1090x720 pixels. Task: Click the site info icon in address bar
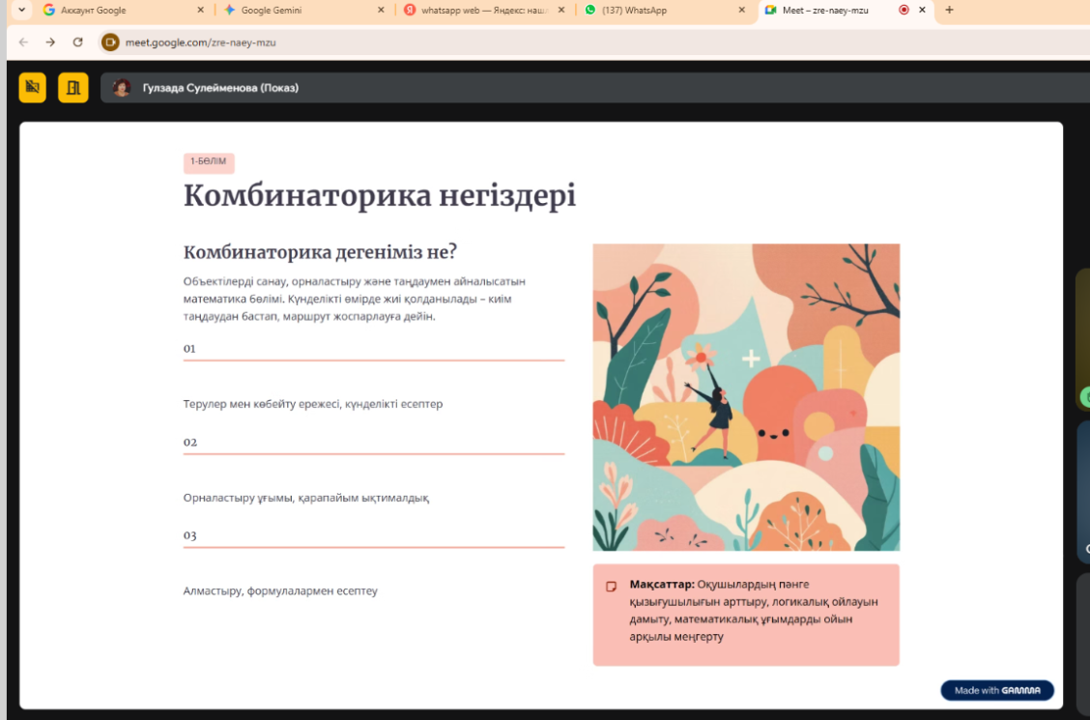[110, 43]
